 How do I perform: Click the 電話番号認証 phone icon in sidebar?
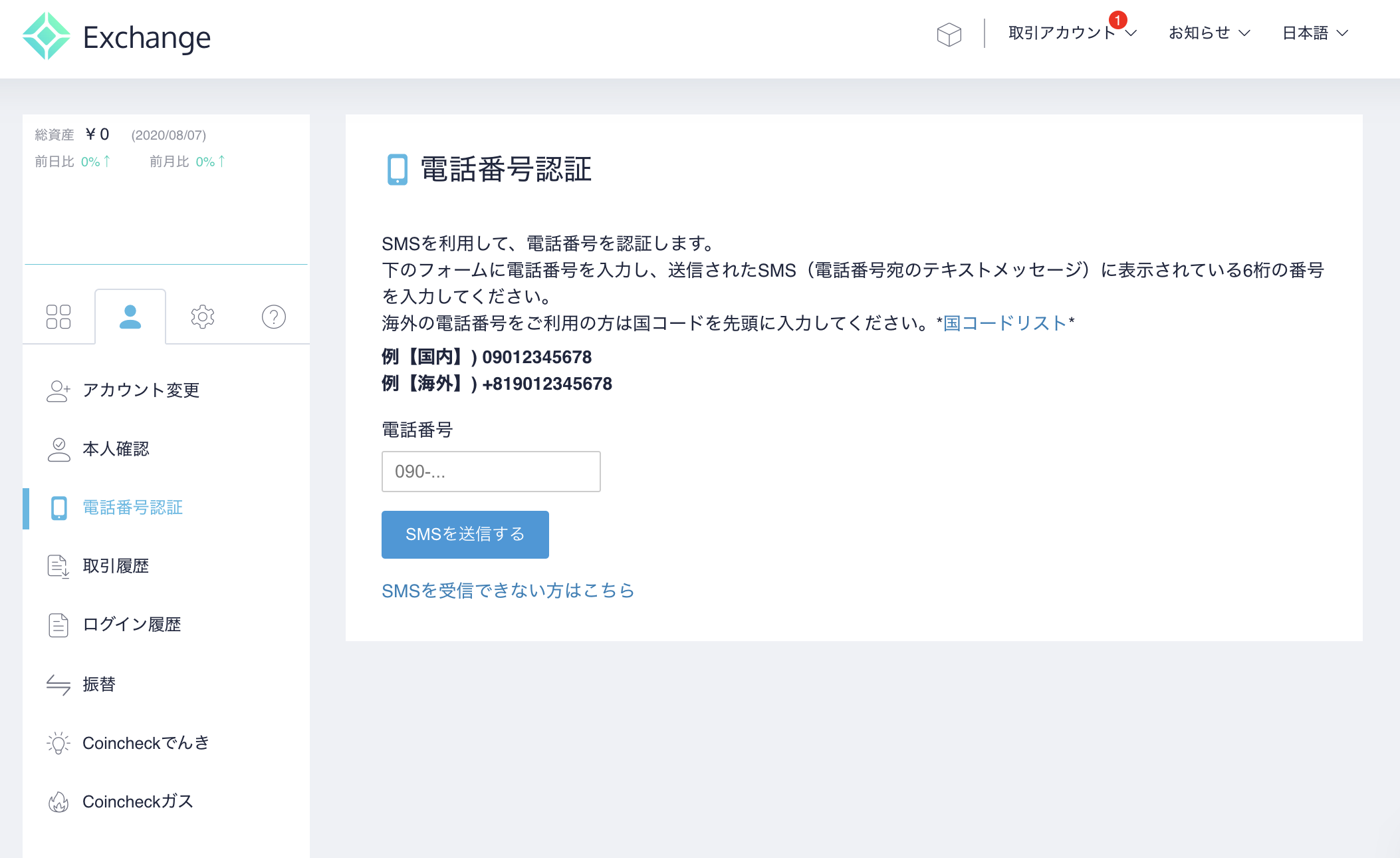pos(59,508)
